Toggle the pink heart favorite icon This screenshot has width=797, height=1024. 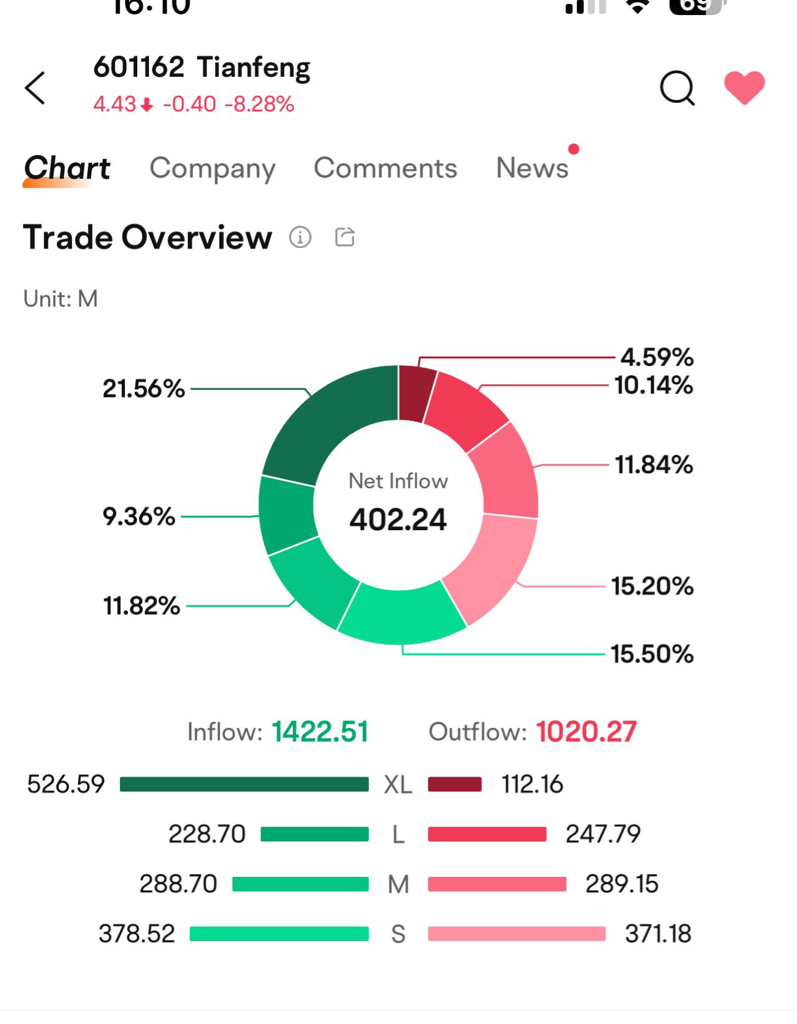click(x=744, y=88)
